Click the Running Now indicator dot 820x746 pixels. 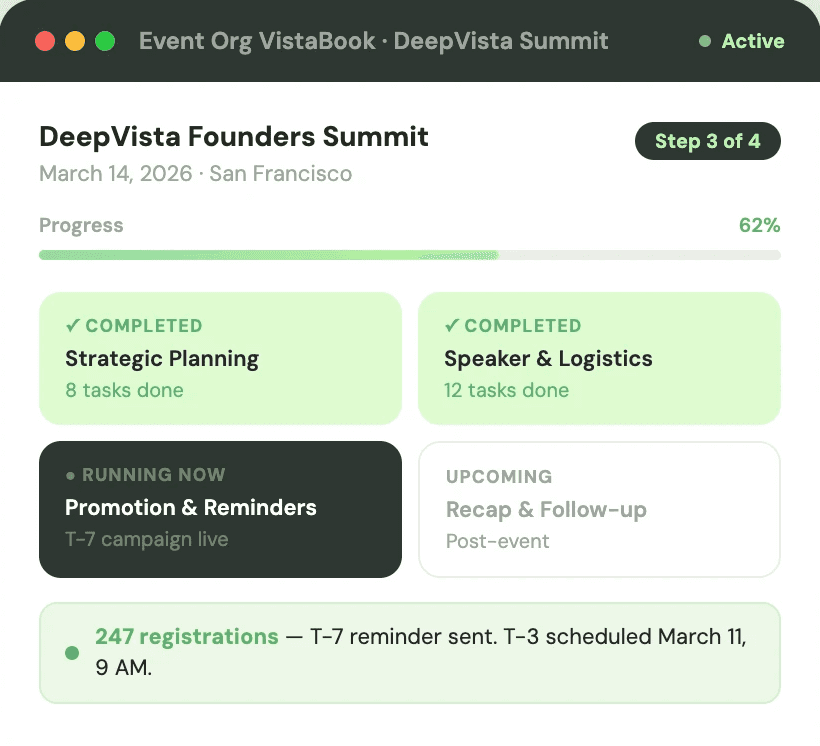click(70, 475)
